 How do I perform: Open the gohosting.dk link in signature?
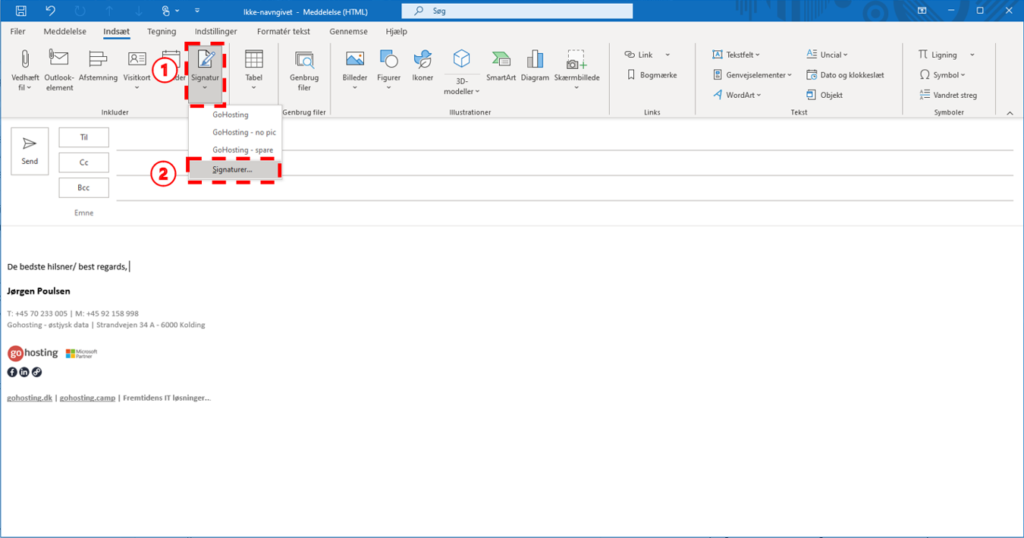point(29,397)
